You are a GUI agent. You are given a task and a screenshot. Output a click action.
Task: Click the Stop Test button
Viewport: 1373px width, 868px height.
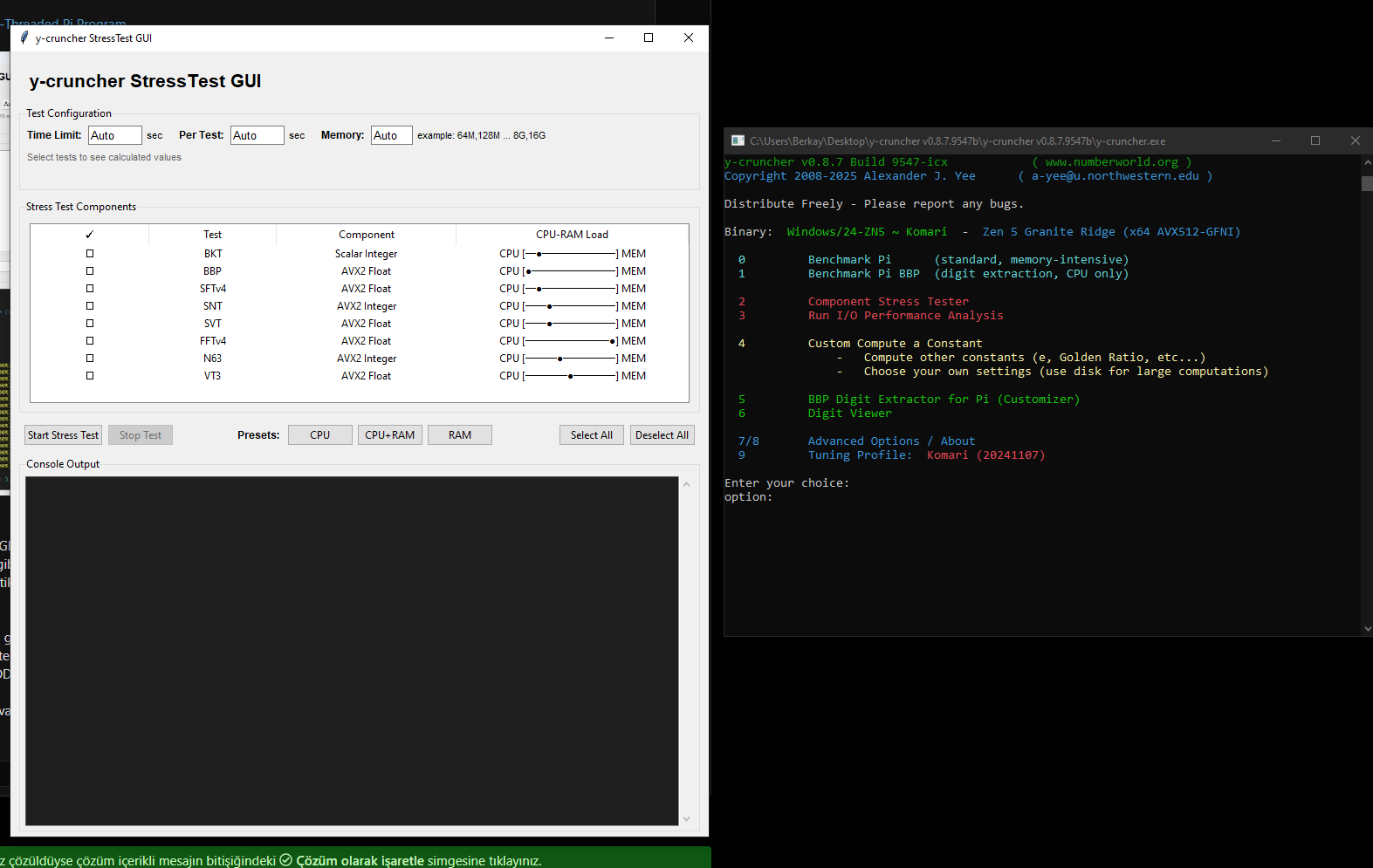[x=141, y=435]
